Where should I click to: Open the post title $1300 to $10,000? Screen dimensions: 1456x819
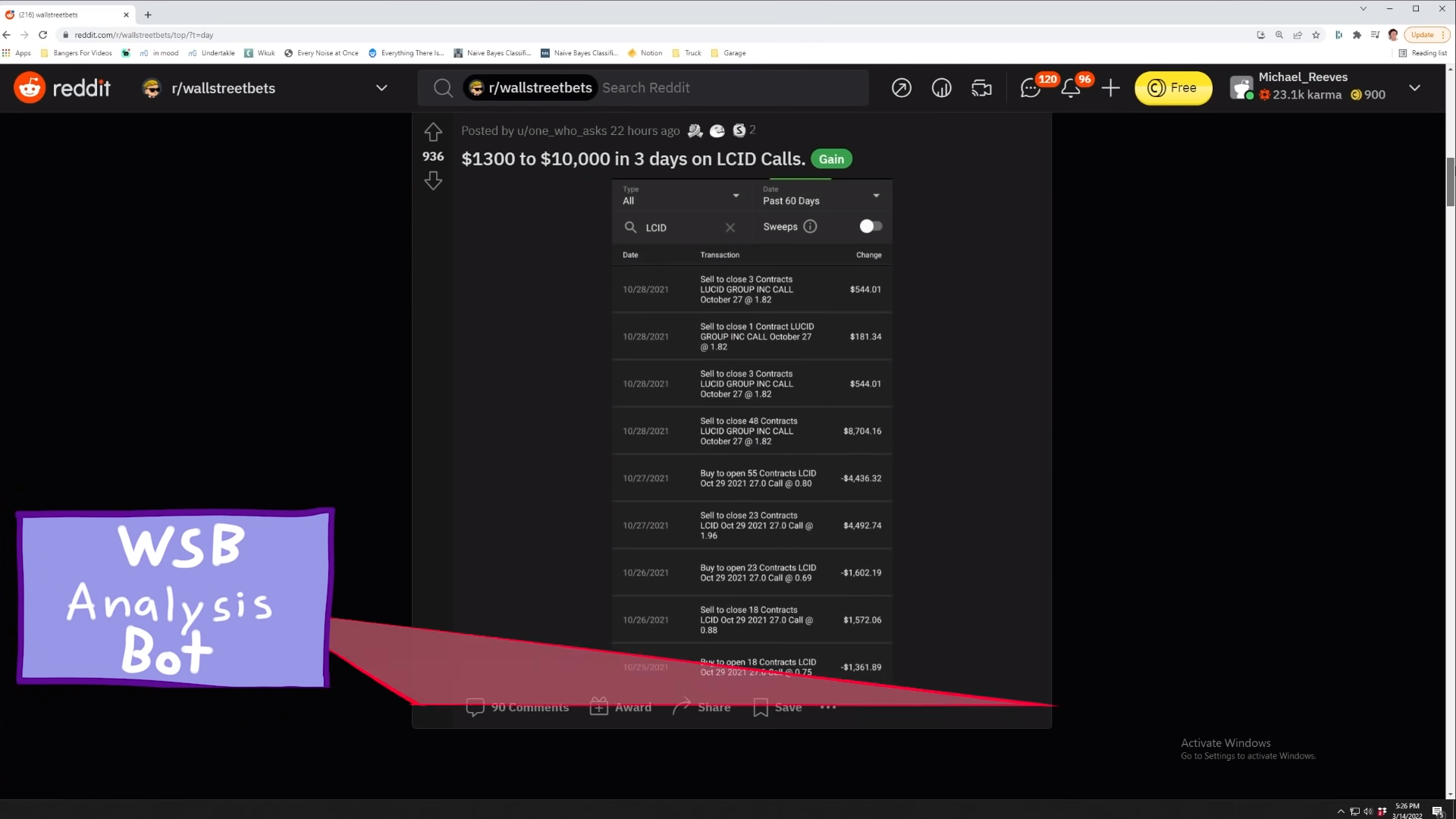[x=633, y=159]
